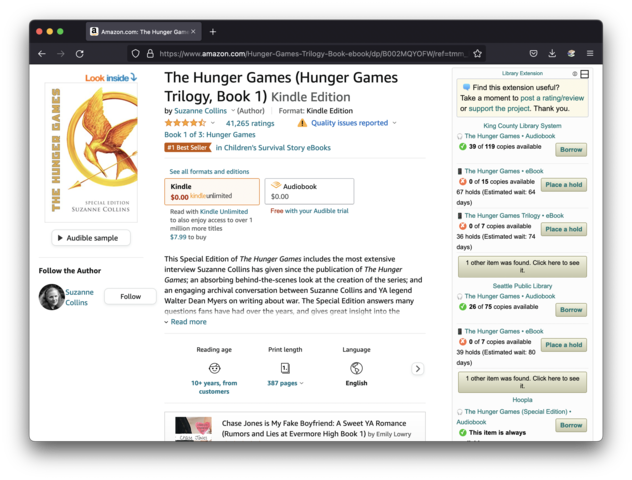Place a hold on 0 of 15 copies eBook
This screenshot has height=480, width=632.
[563, 185]
